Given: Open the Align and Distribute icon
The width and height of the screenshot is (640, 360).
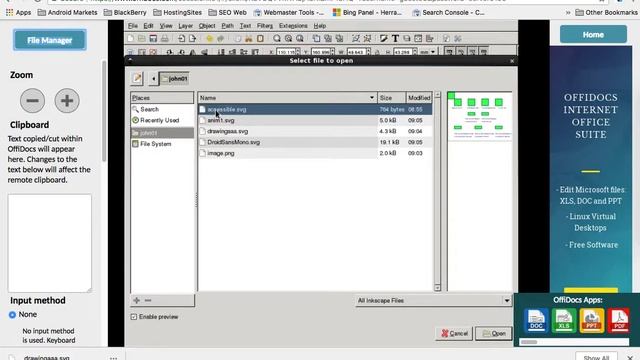Looking at the screenshot, I should (x=429, y=38).
